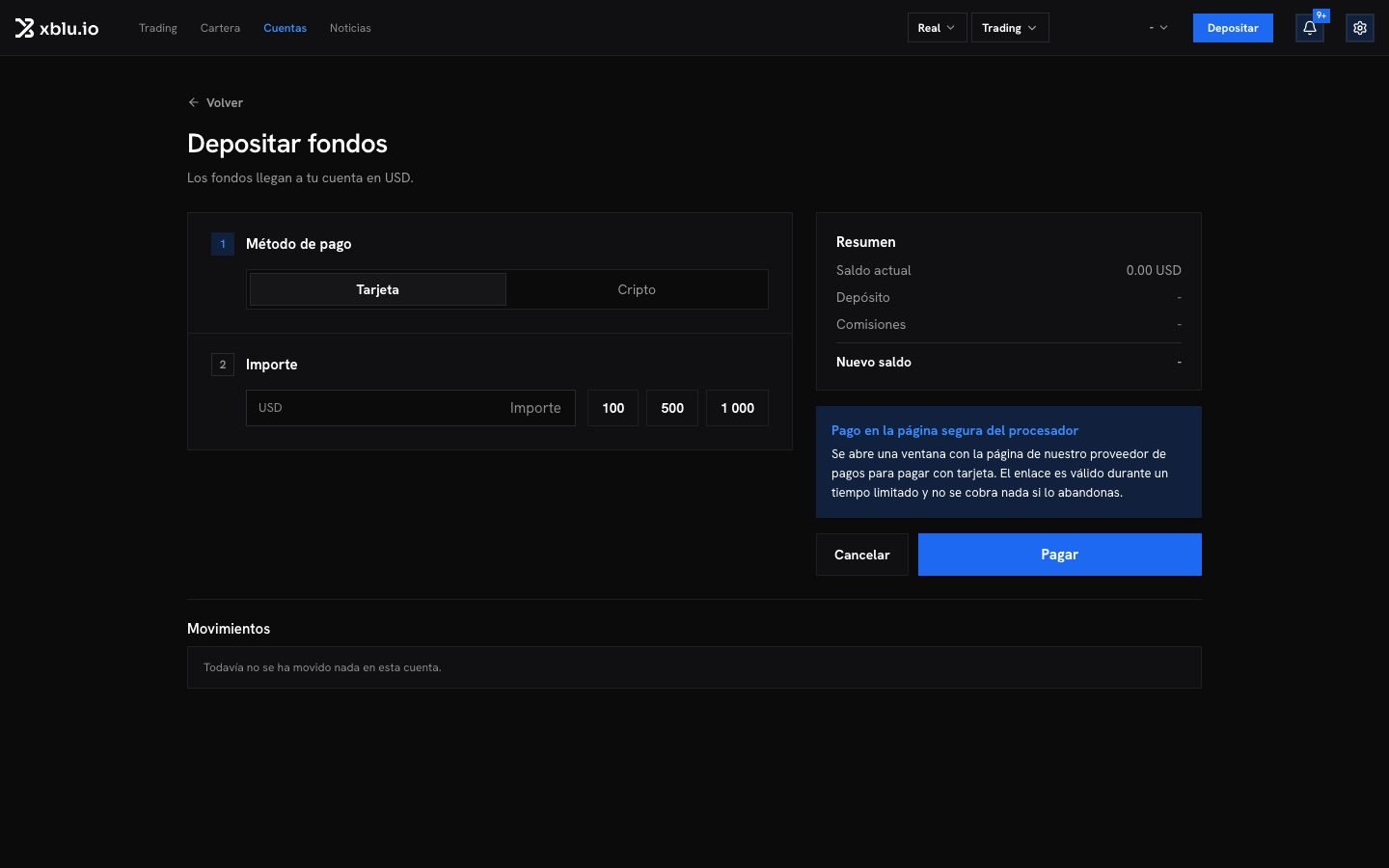Select Tarjeta payment method

pos(377,289)
